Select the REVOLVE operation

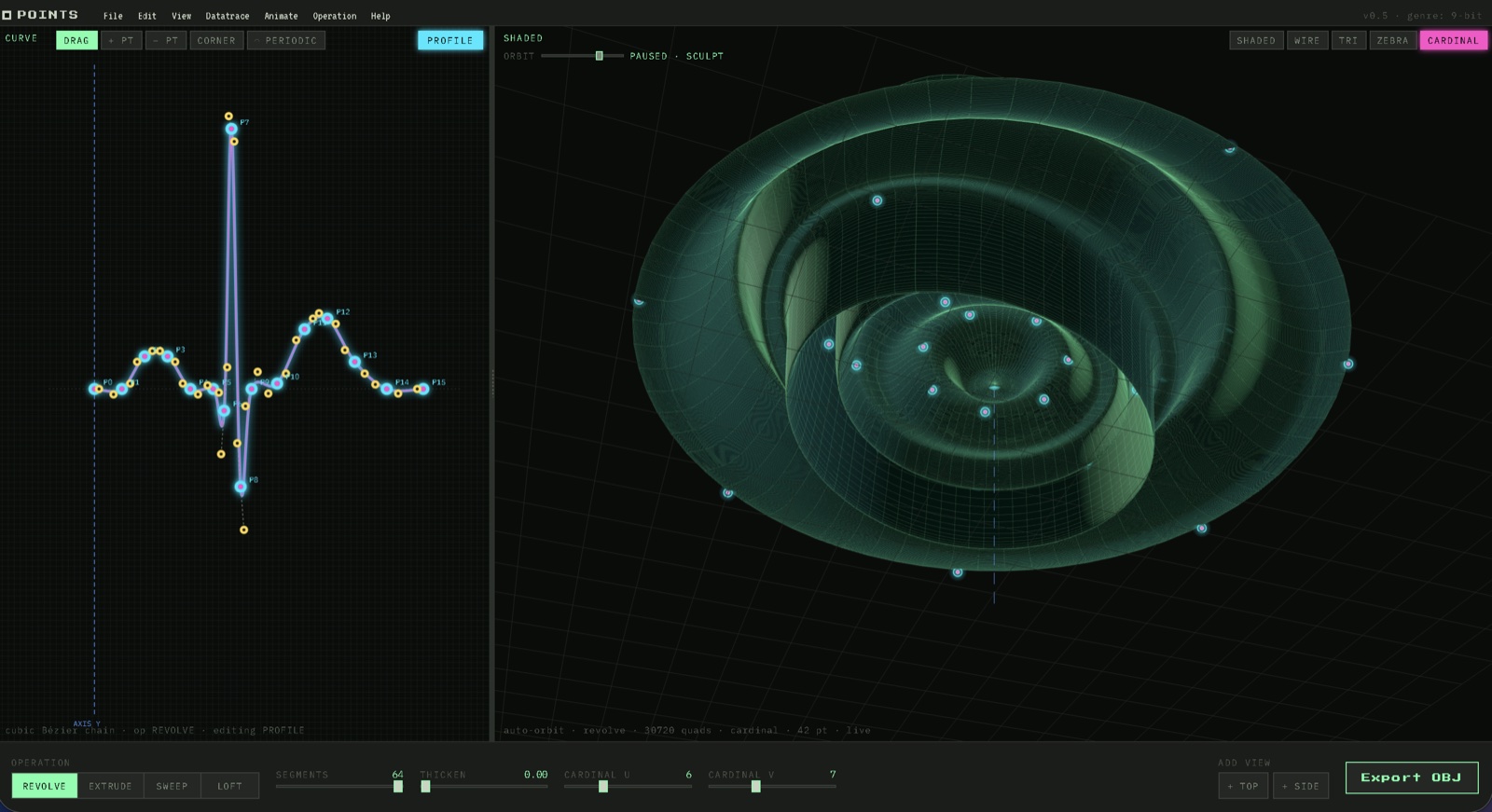click(x=45, y=786)
